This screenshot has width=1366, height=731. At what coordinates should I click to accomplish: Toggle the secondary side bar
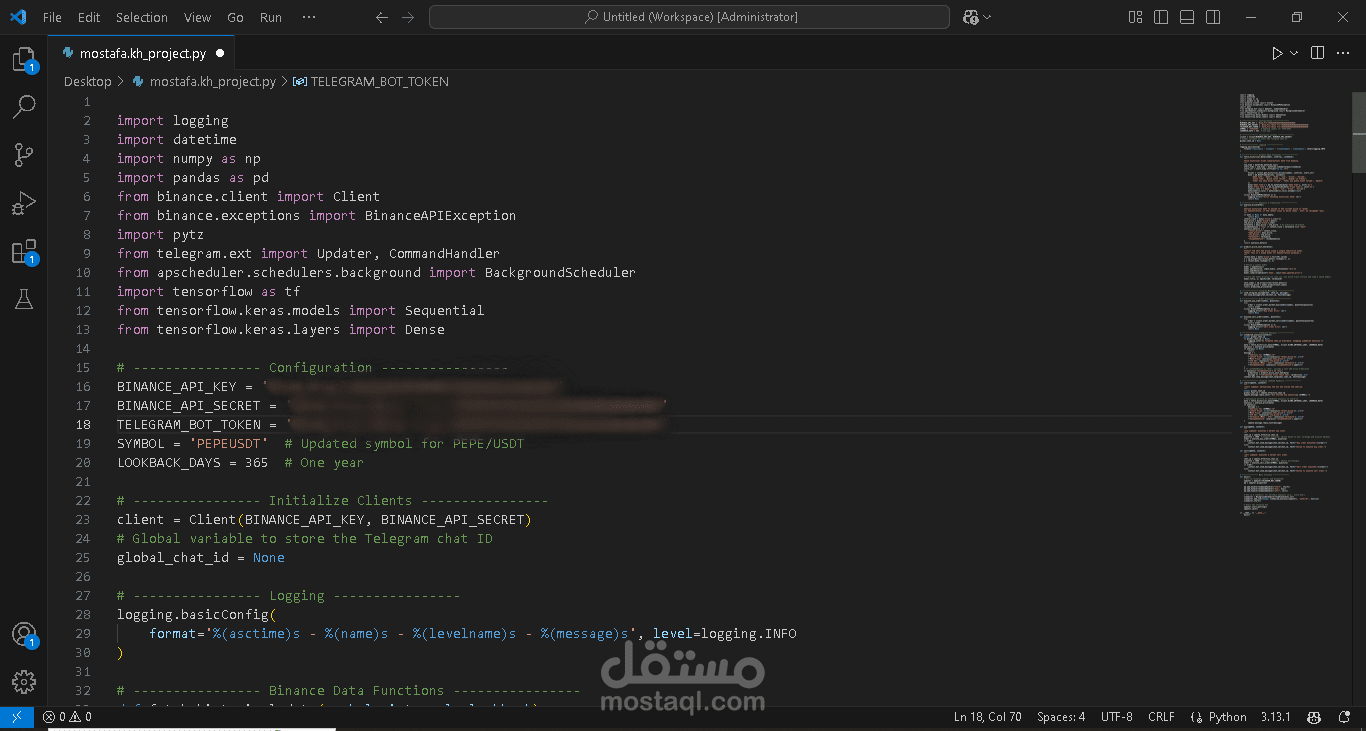pyautogui.click(x=1213, y=17)
